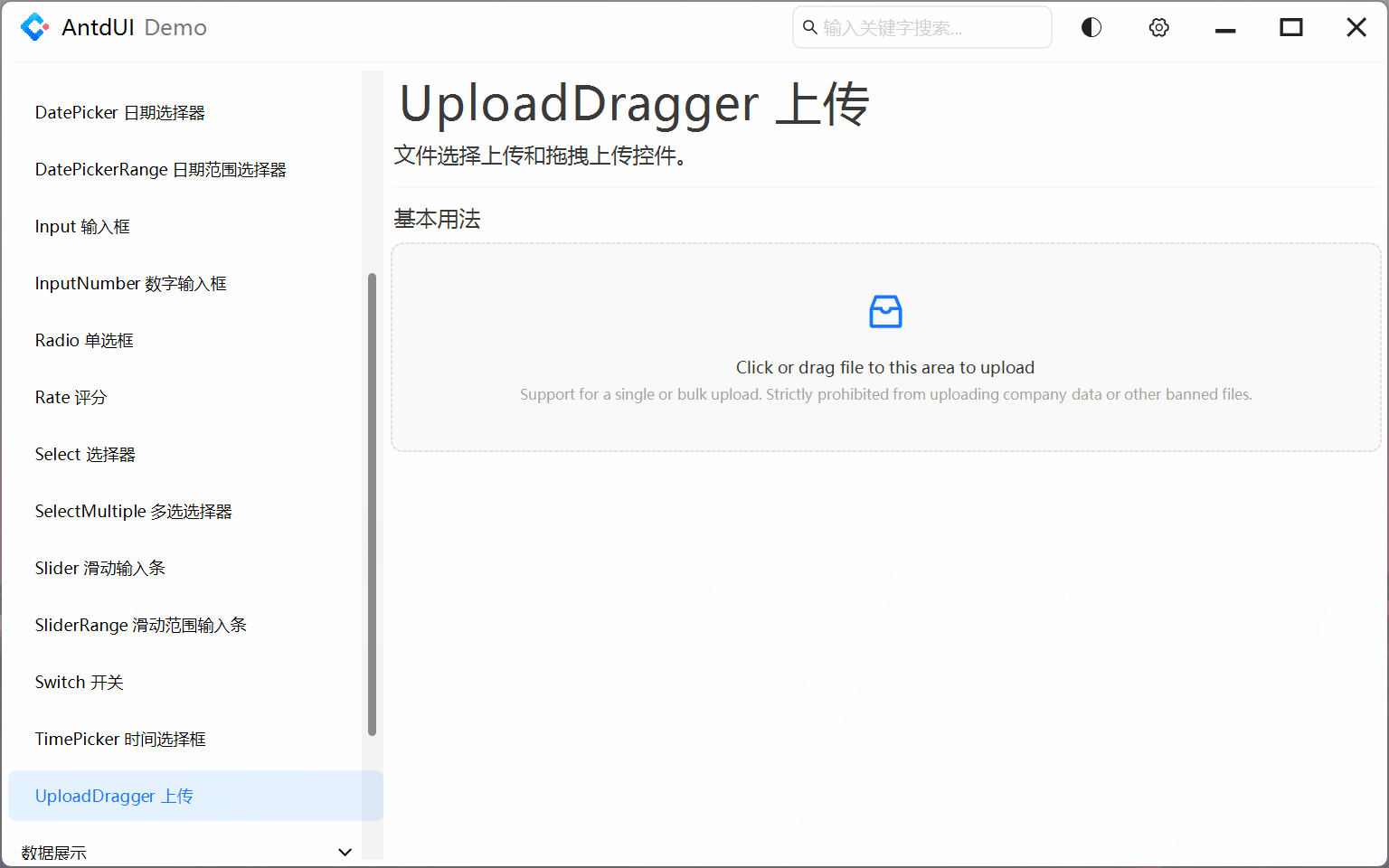The image size is (1389, 868).
Task: Click the keyword search input field
Action: point(922,27)
